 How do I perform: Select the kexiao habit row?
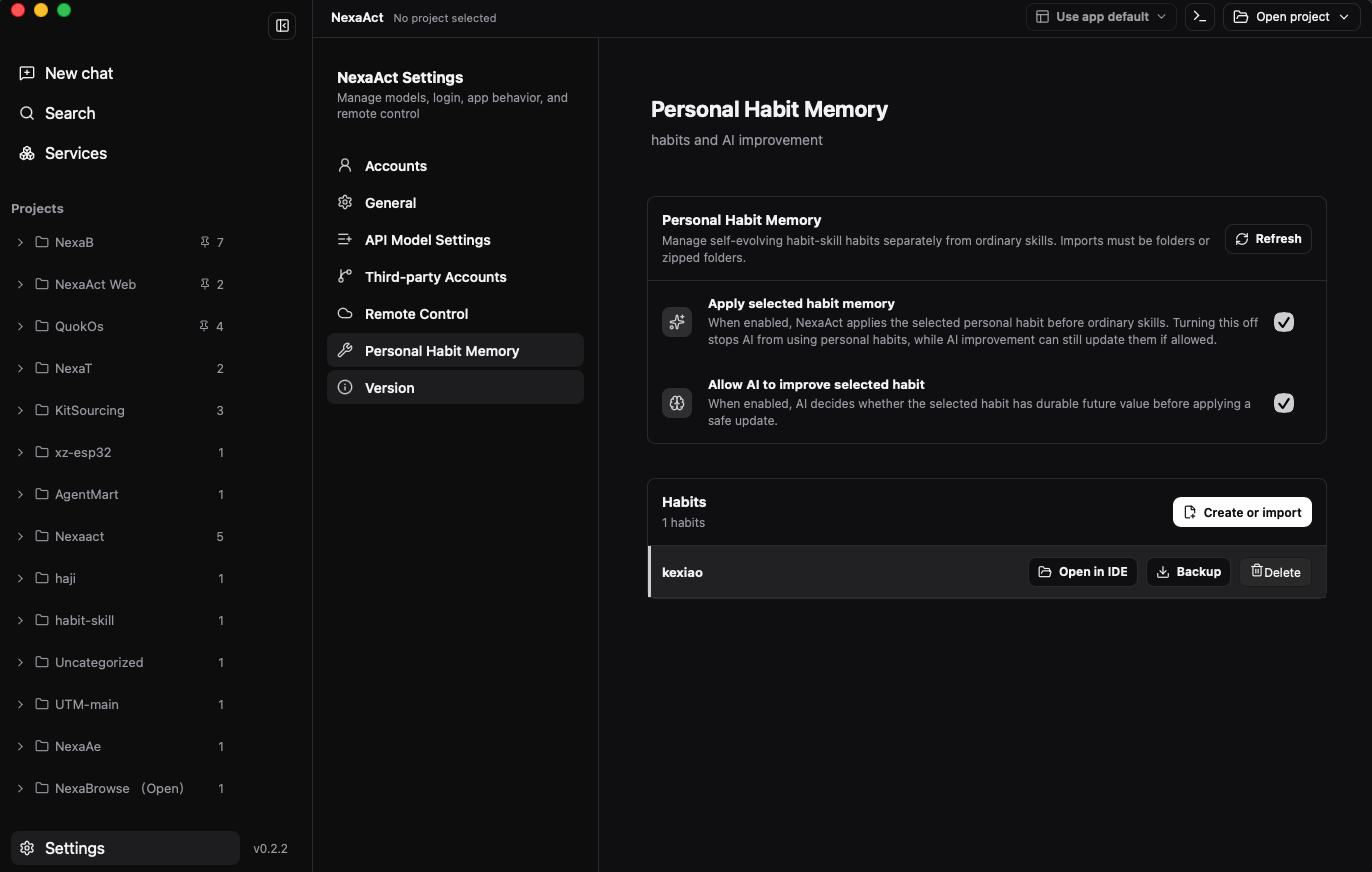click(987, 572)
